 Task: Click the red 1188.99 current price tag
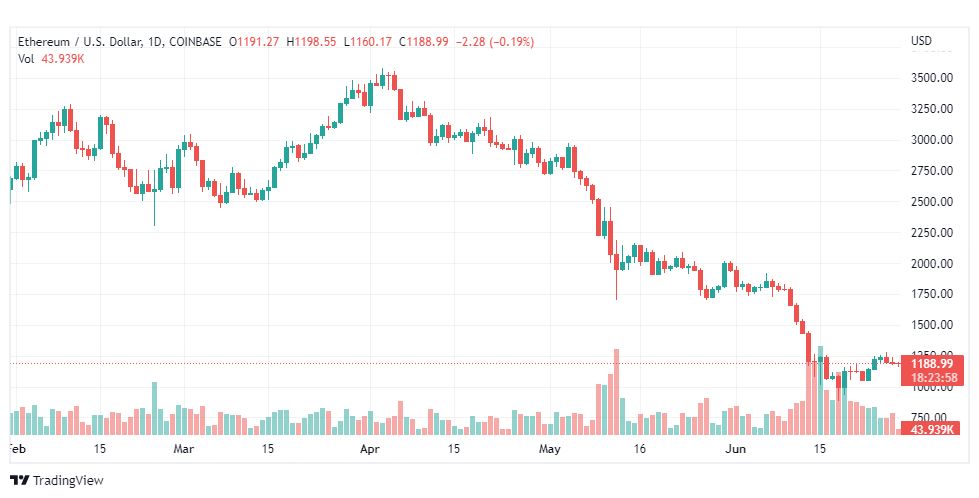[930, 363]
